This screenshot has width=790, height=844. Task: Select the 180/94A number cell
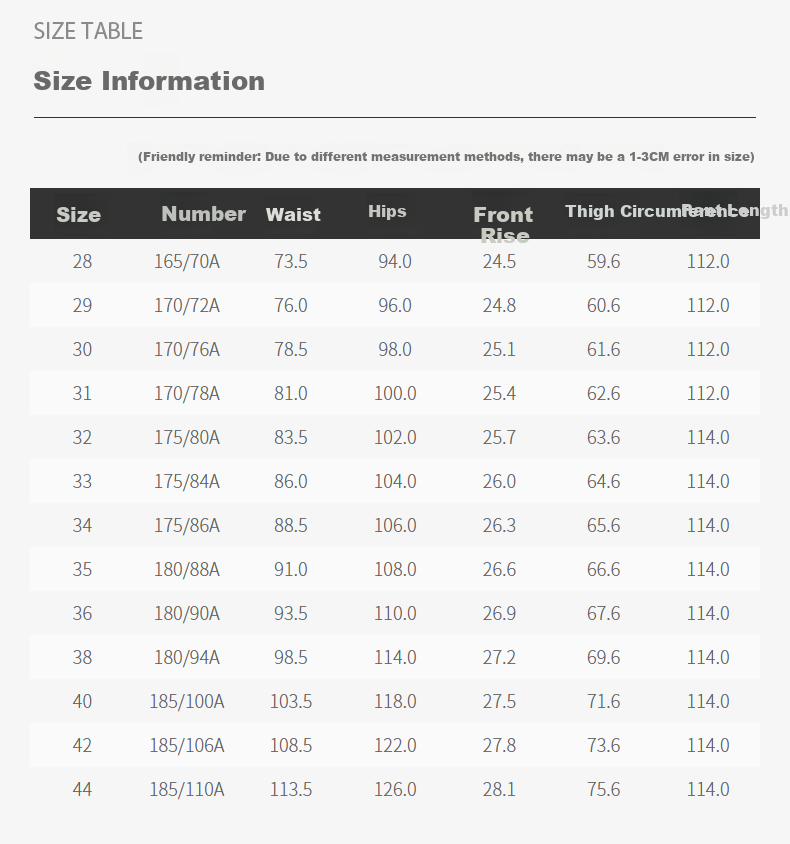pos(187,658)
